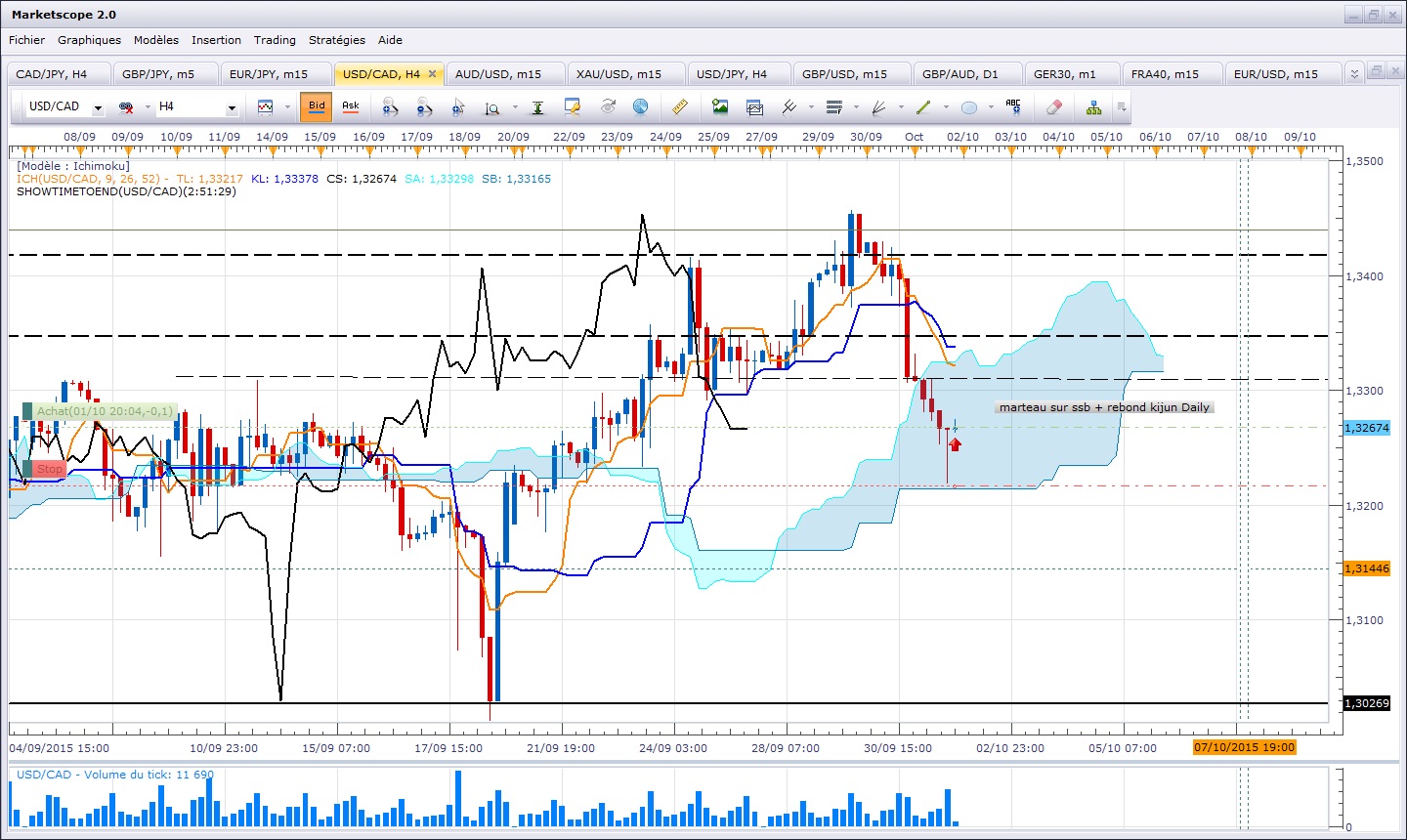Select the cursor zoom pointer tool
1407x840 pixels.
[x=458, y=106]
